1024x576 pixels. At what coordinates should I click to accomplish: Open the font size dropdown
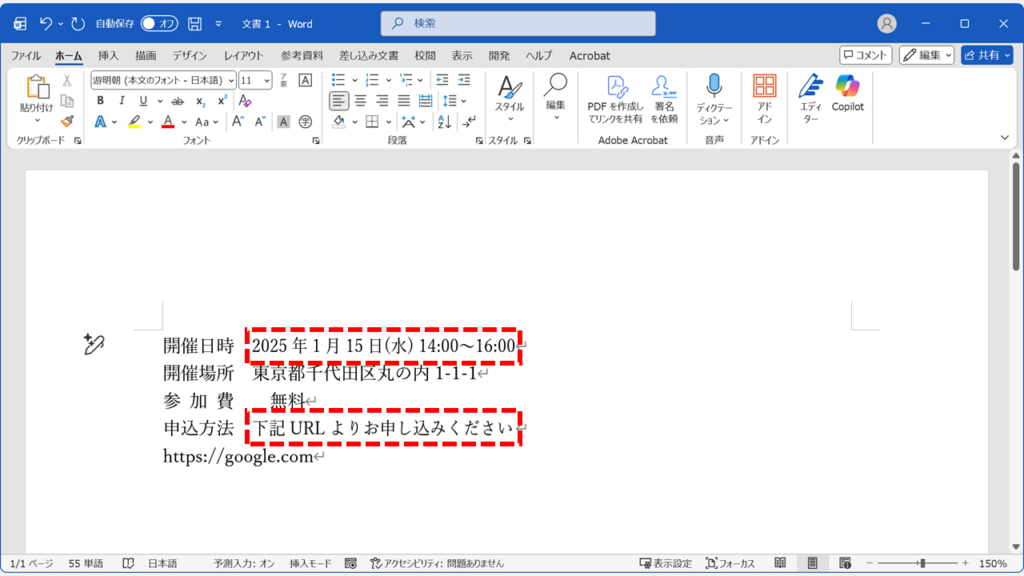click(x=265, y=81)
